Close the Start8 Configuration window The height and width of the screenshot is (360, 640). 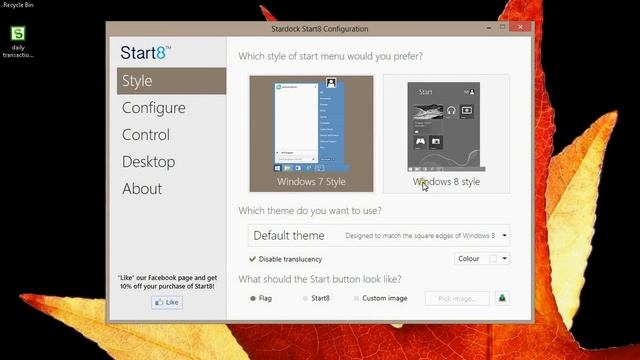[x=520, y=27]
